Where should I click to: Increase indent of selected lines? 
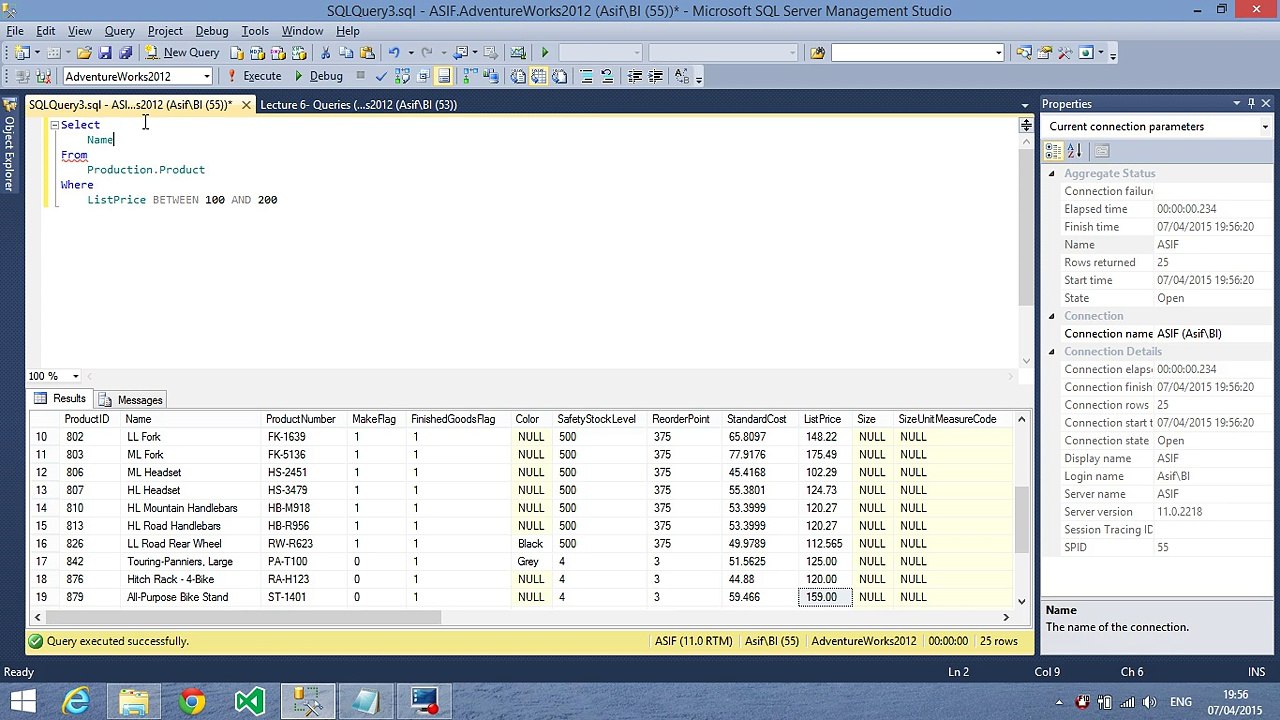pos(656,76)
